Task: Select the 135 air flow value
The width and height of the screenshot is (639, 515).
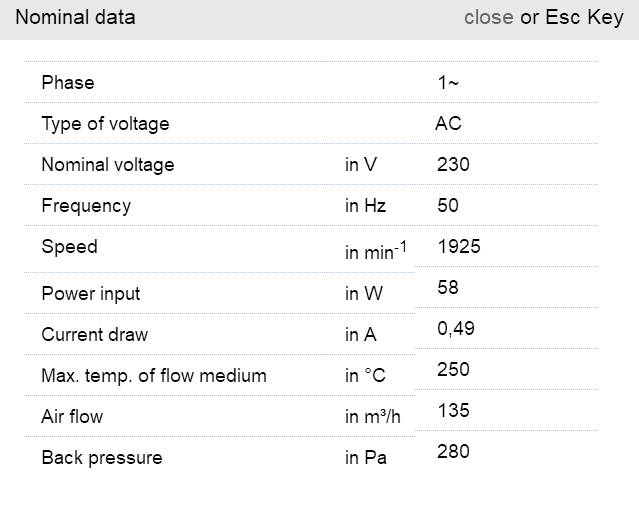Action: pyautogui.click(x=453, y=411)
